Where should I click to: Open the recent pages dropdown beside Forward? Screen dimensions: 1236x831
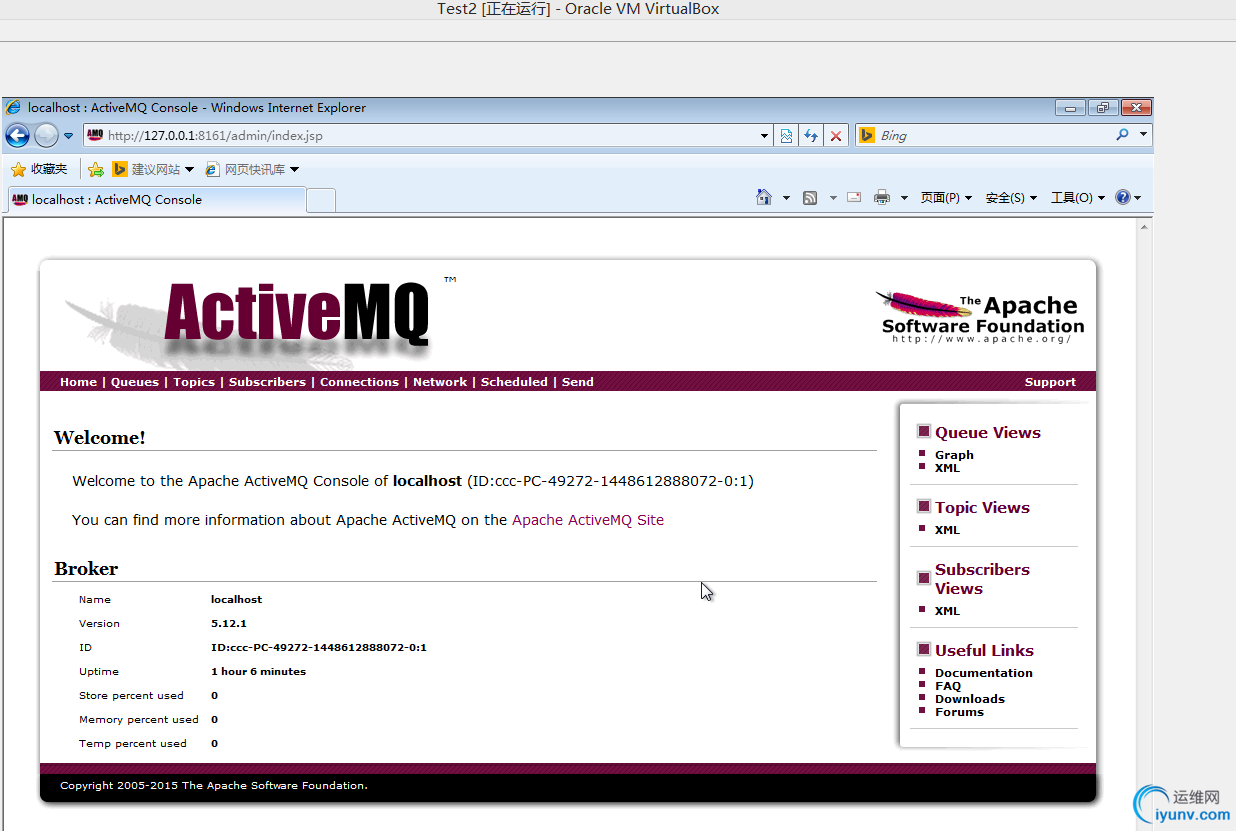[69, 136]
